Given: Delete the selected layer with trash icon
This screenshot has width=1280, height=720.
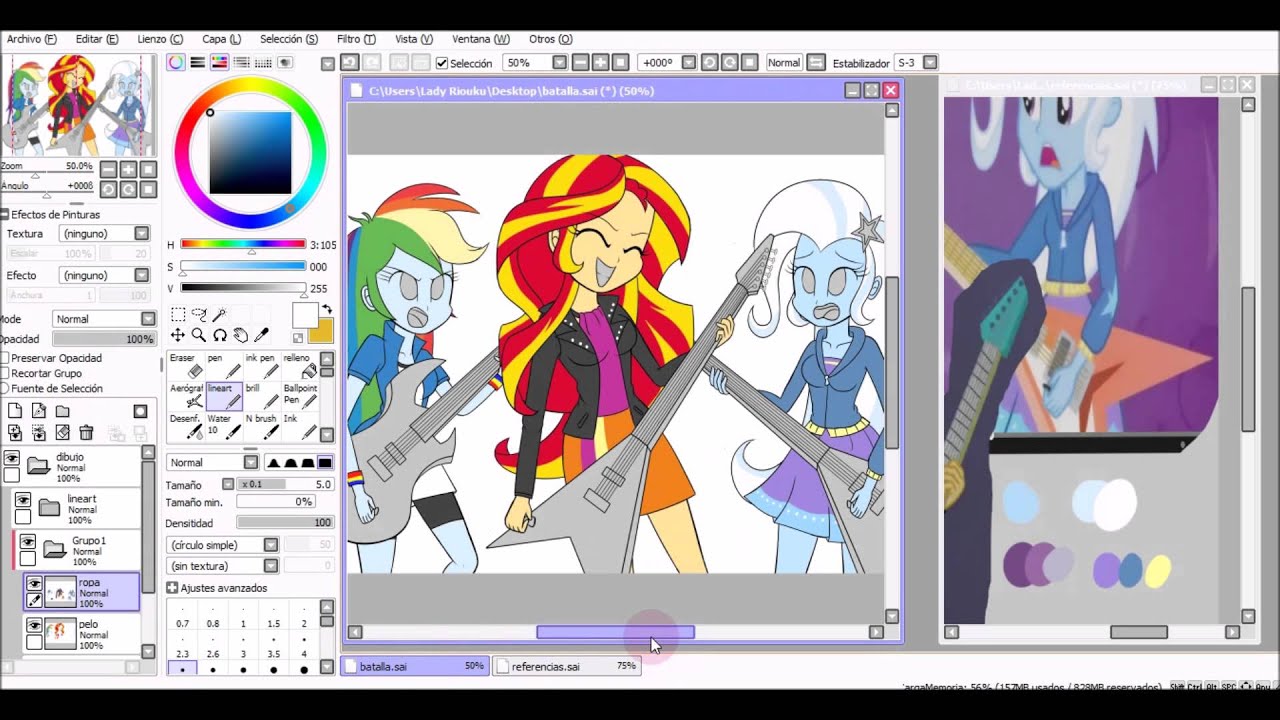Looking at the screenshot, I should [87, 433].
